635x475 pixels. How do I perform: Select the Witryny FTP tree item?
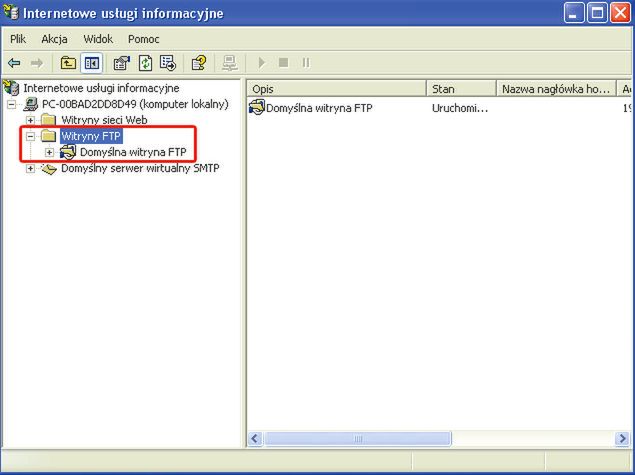point(91,136)
